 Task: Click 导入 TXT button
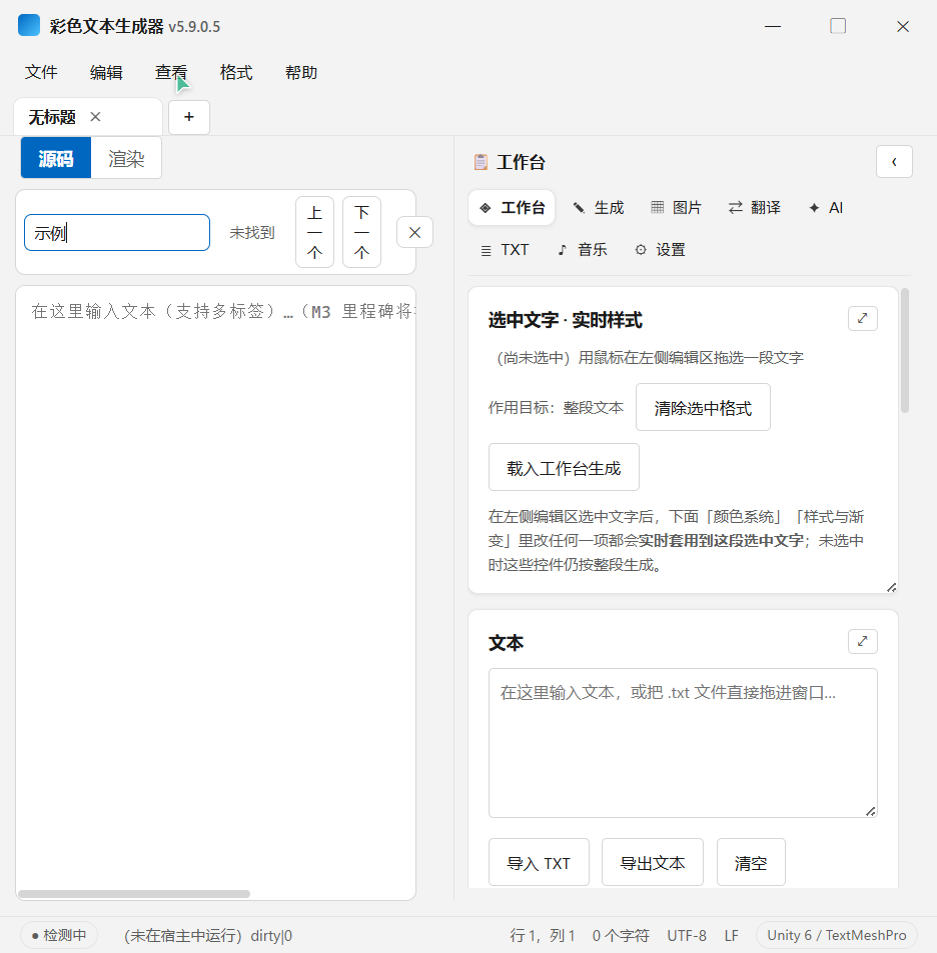[x=539, y=862]
